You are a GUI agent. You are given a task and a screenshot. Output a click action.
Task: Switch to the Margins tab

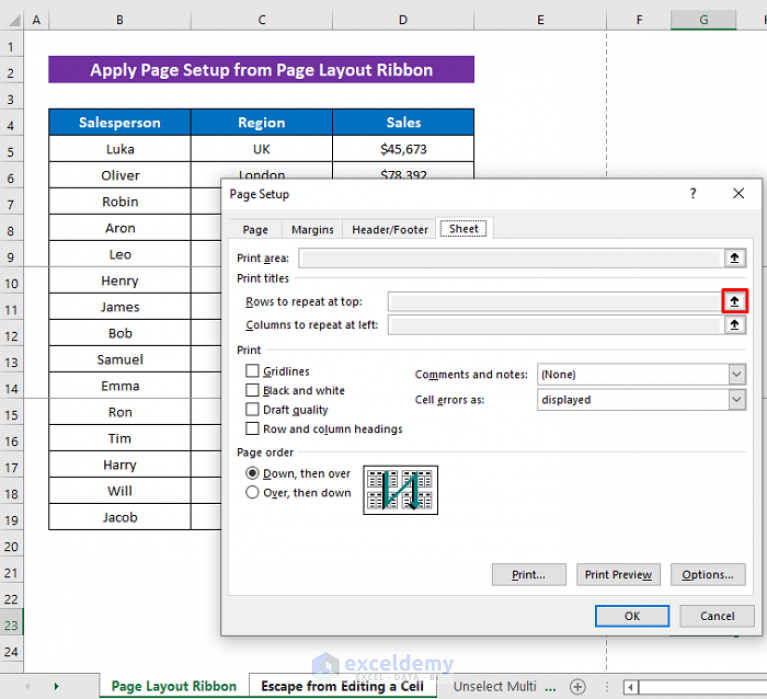(312, 229)
